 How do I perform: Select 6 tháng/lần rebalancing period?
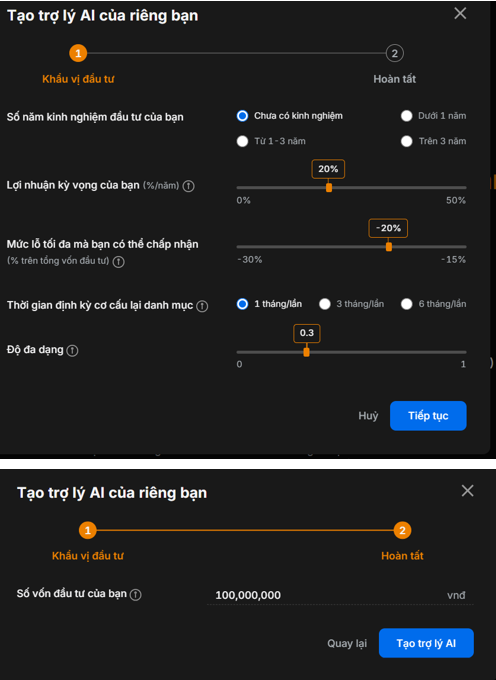click(406, 304)
